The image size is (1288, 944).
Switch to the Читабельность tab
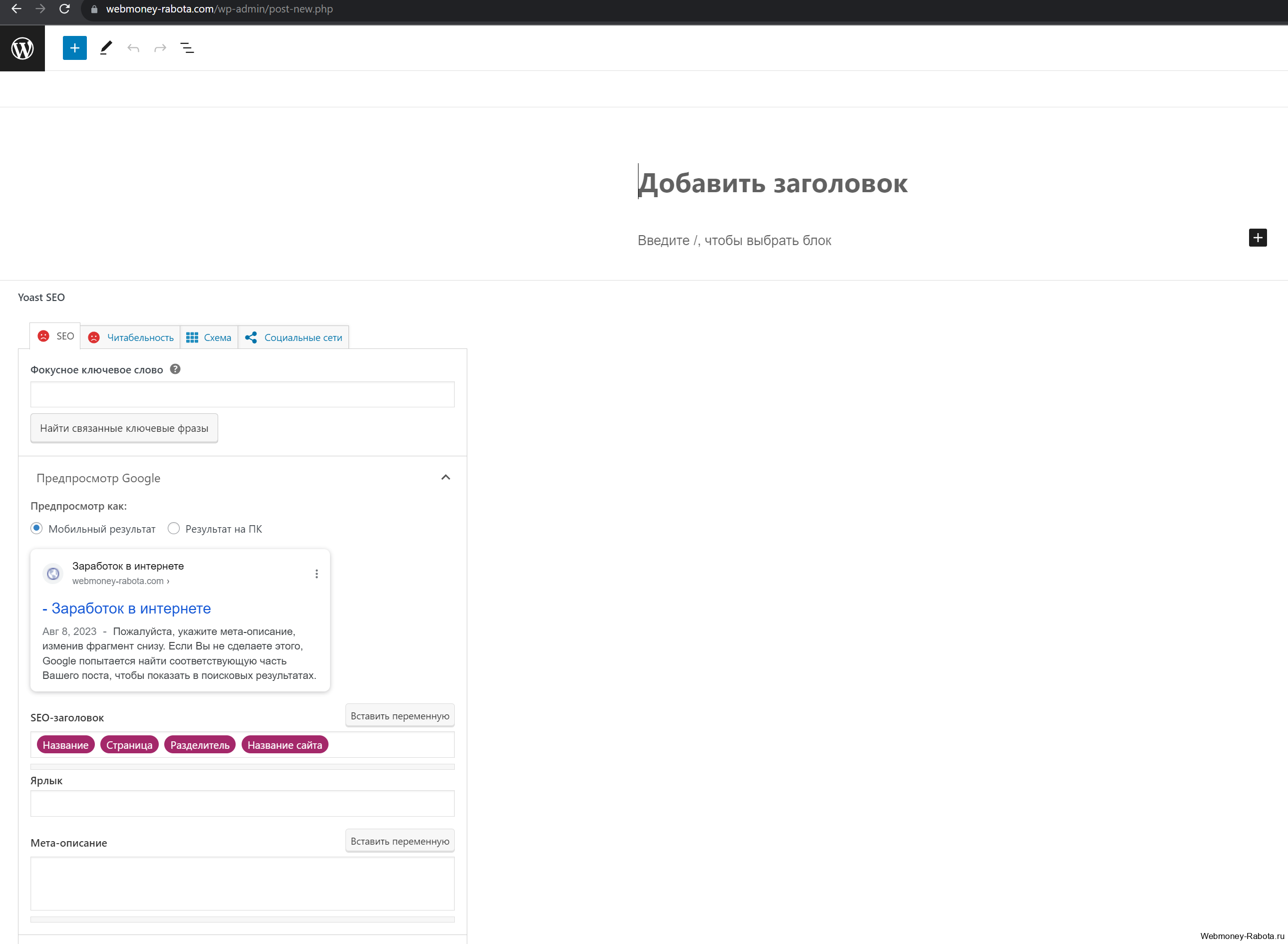coord(130,337)
